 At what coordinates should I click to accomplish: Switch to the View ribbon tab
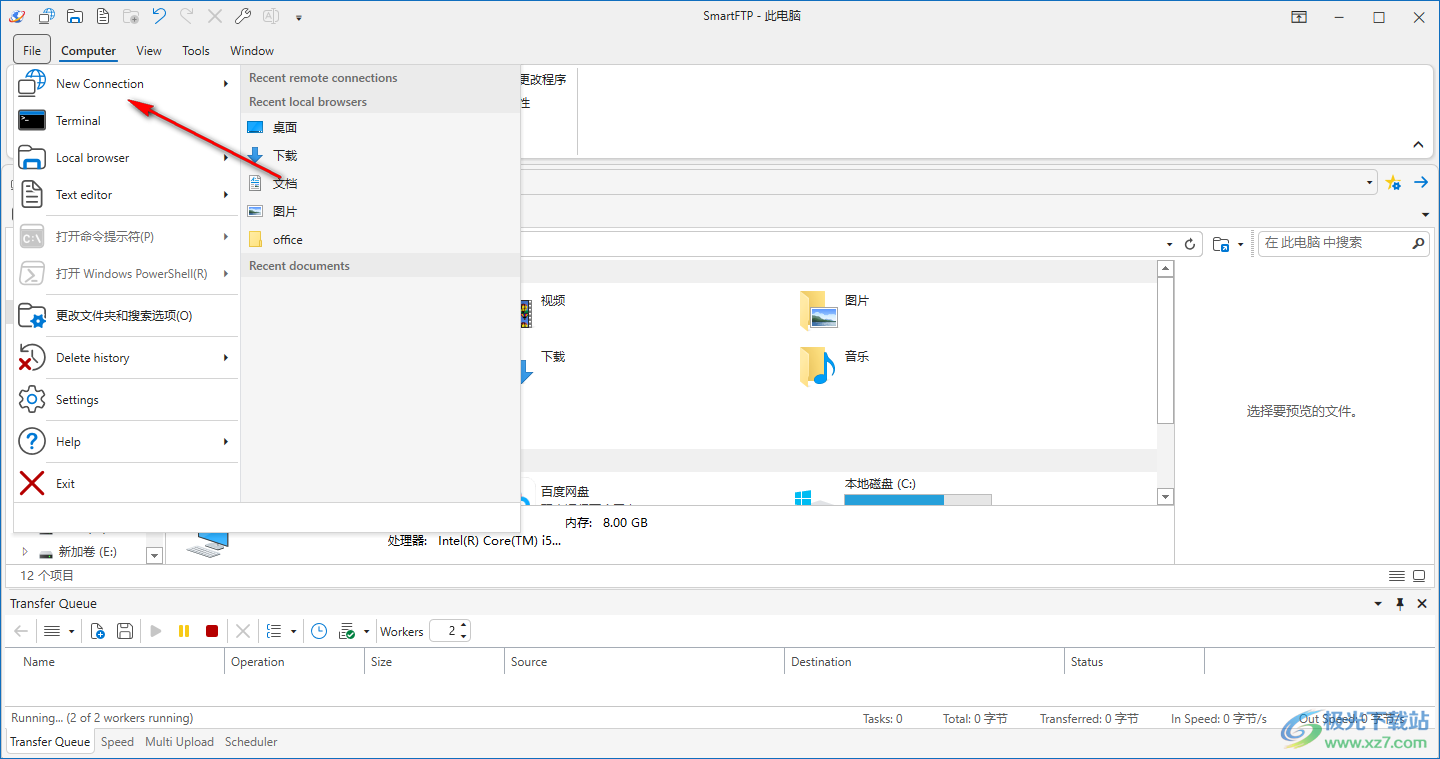click(149, 51)
